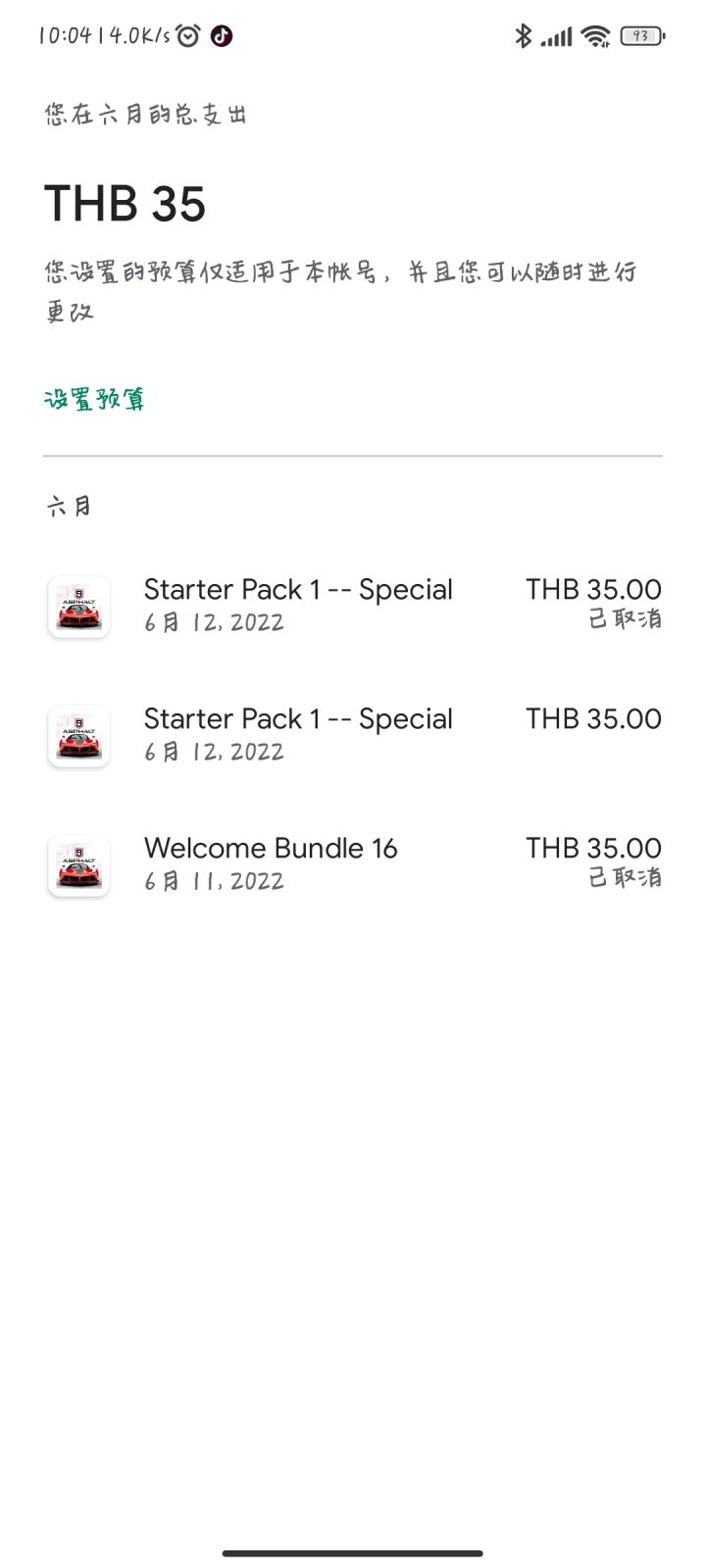Tap the alarm clock icon in status bar
The height and width of the screenshot is (1568, 706).
(188, 36)
